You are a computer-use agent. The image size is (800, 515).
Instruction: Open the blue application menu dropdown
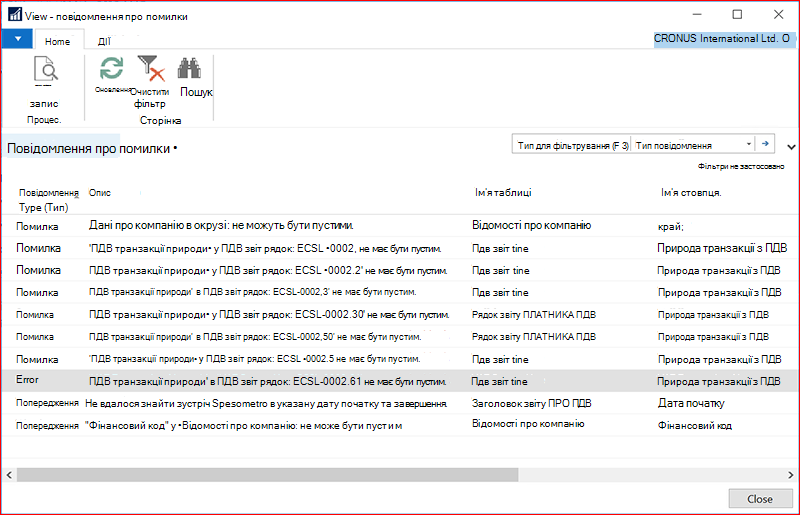[x=17, y=39]
